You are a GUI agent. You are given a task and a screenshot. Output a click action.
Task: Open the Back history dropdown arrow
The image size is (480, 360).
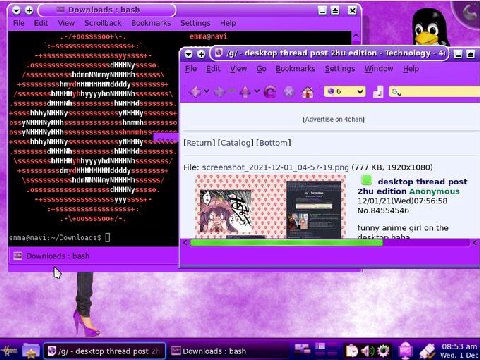tap(207, 91)
